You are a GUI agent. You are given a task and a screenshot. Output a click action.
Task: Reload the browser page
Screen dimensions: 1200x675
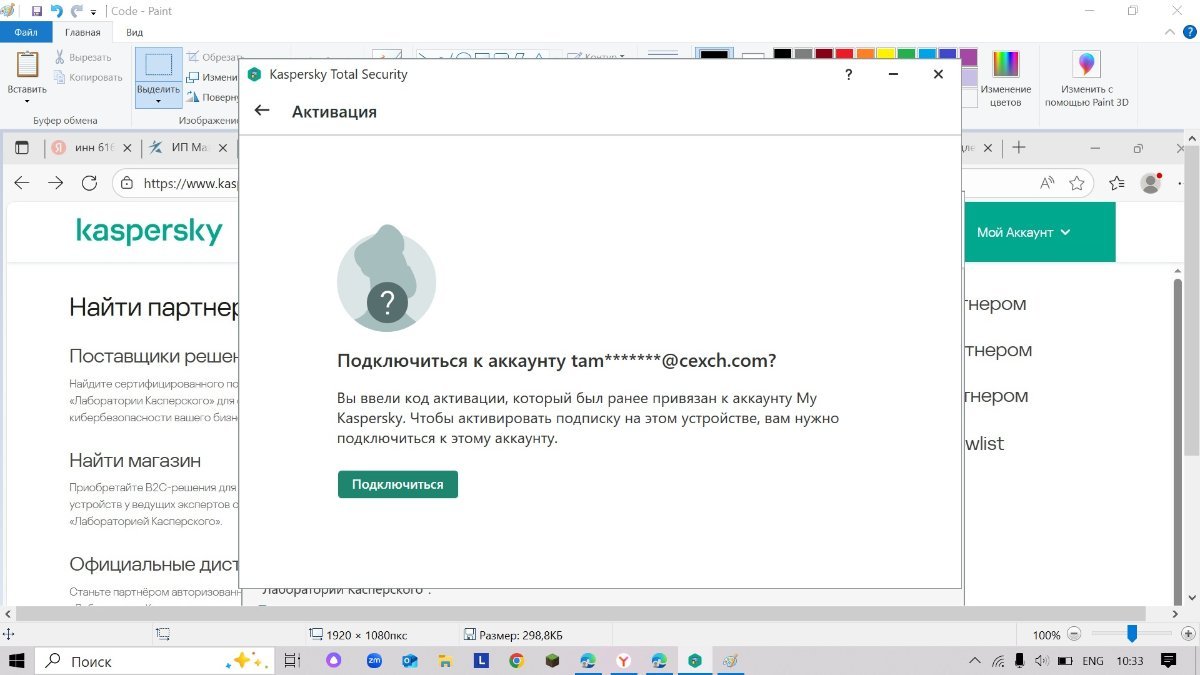pos(89,183)
